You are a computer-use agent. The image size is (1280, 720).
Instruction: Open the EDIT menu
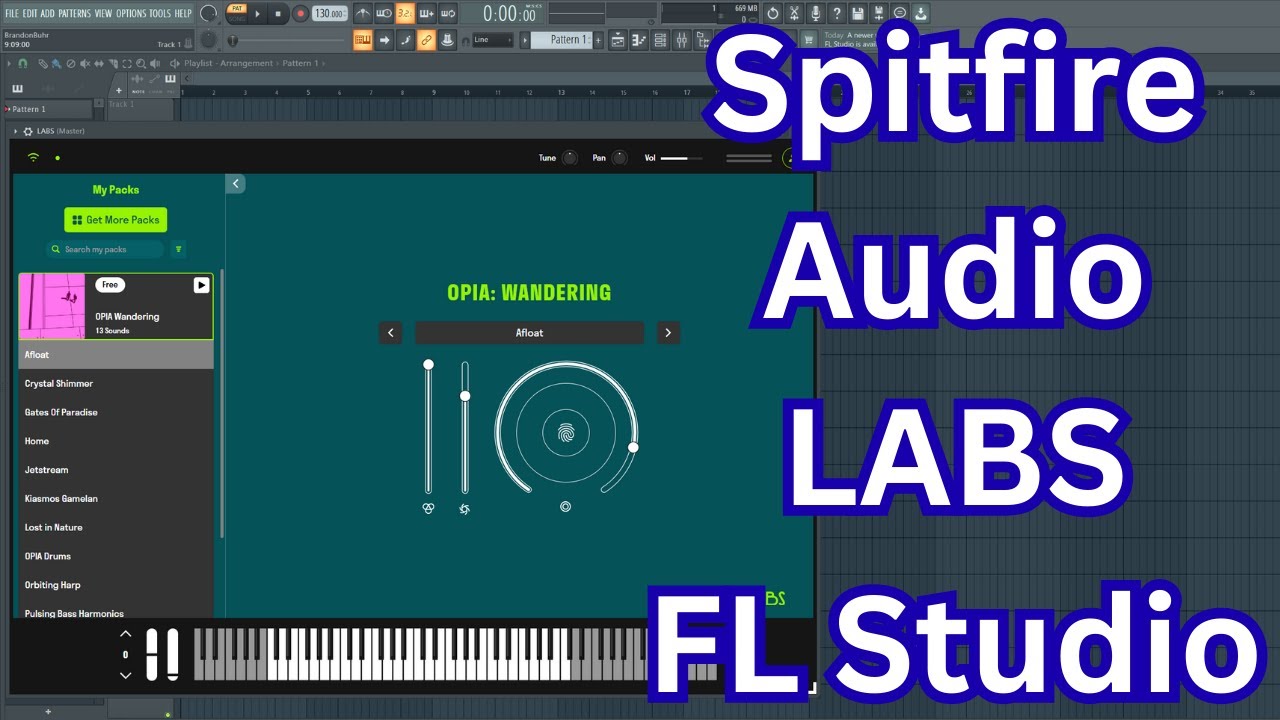pyautogui.click(x=30, y=13)
